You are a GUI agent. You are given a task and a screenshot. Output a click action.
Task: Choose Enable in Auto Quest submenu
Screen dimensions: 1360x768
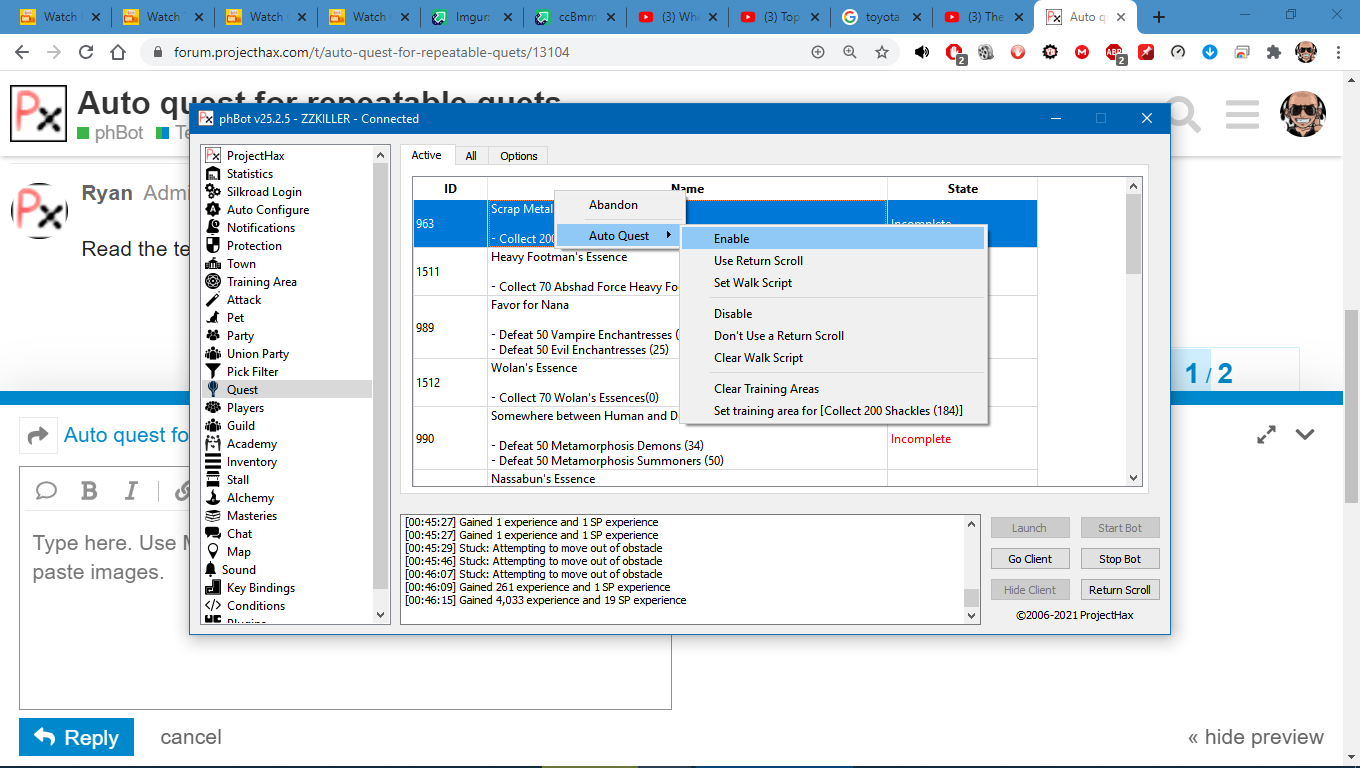[x=731, y=239]
